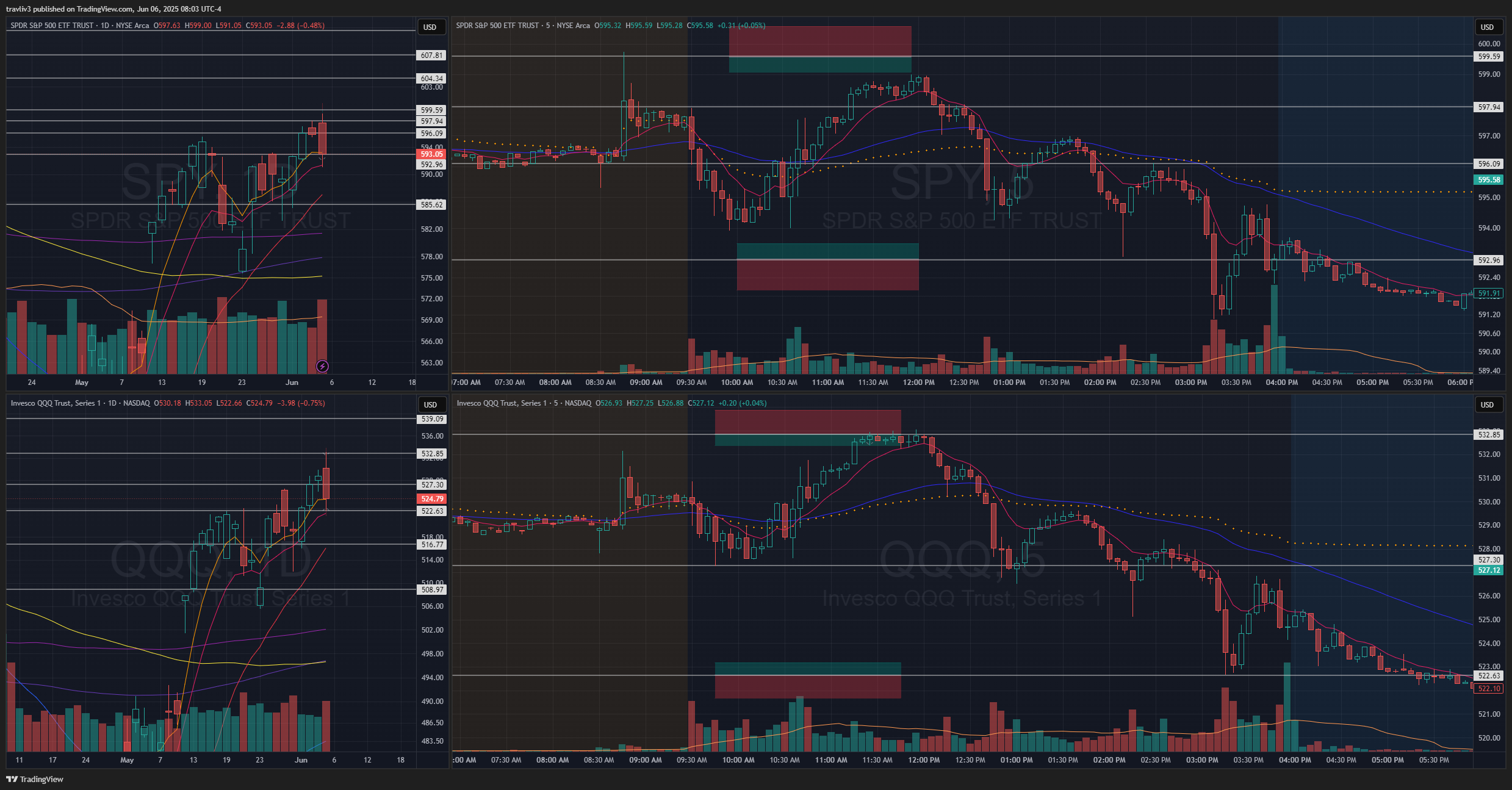The height and width of the screenshot is (790, 1512).
Task: Click the green 527.12 QQQ price label
Action: 1489,570
